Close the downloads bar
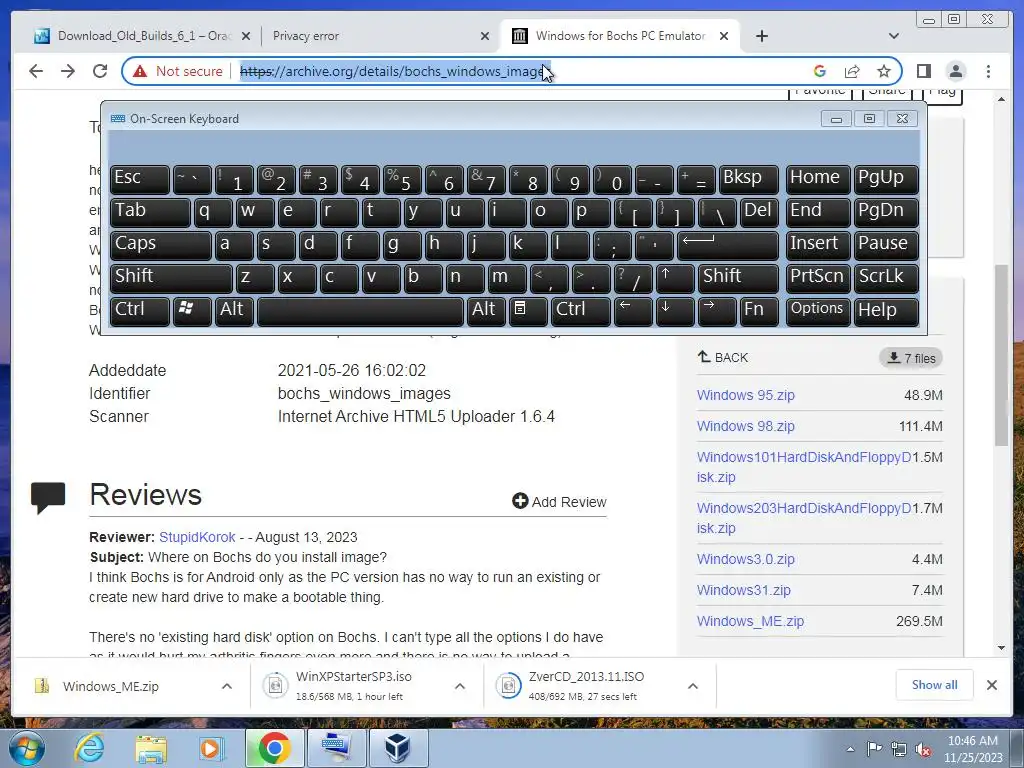 991,684
